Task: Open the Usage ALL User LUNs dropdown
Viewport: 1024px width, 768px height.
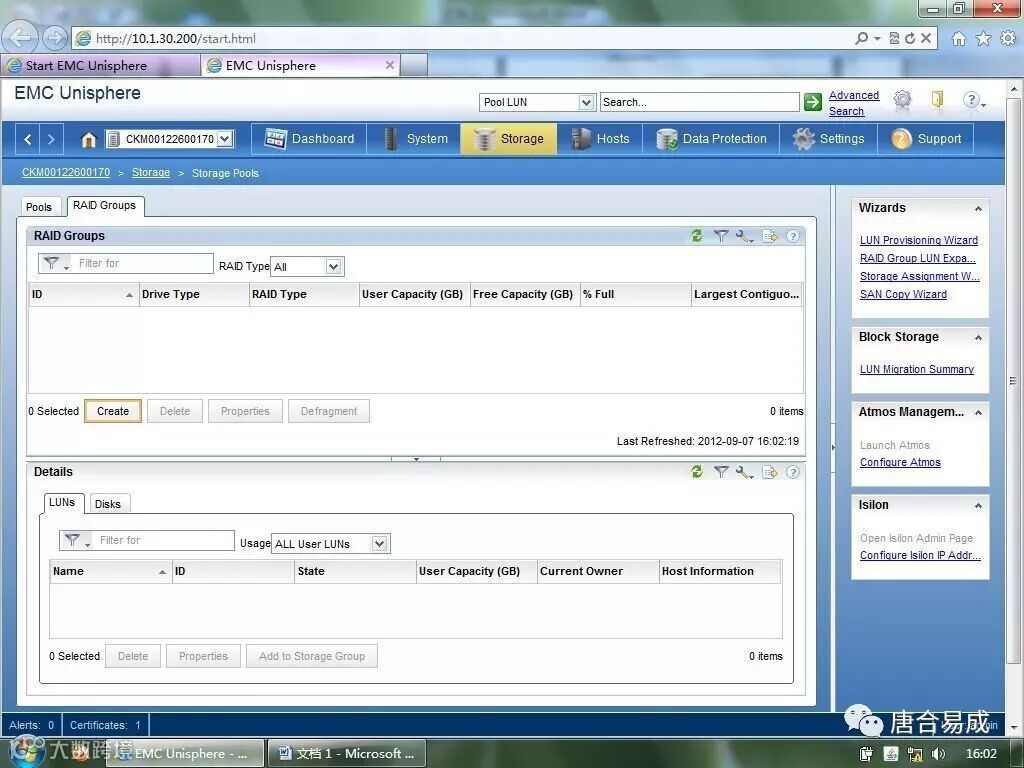Action: 379,544
